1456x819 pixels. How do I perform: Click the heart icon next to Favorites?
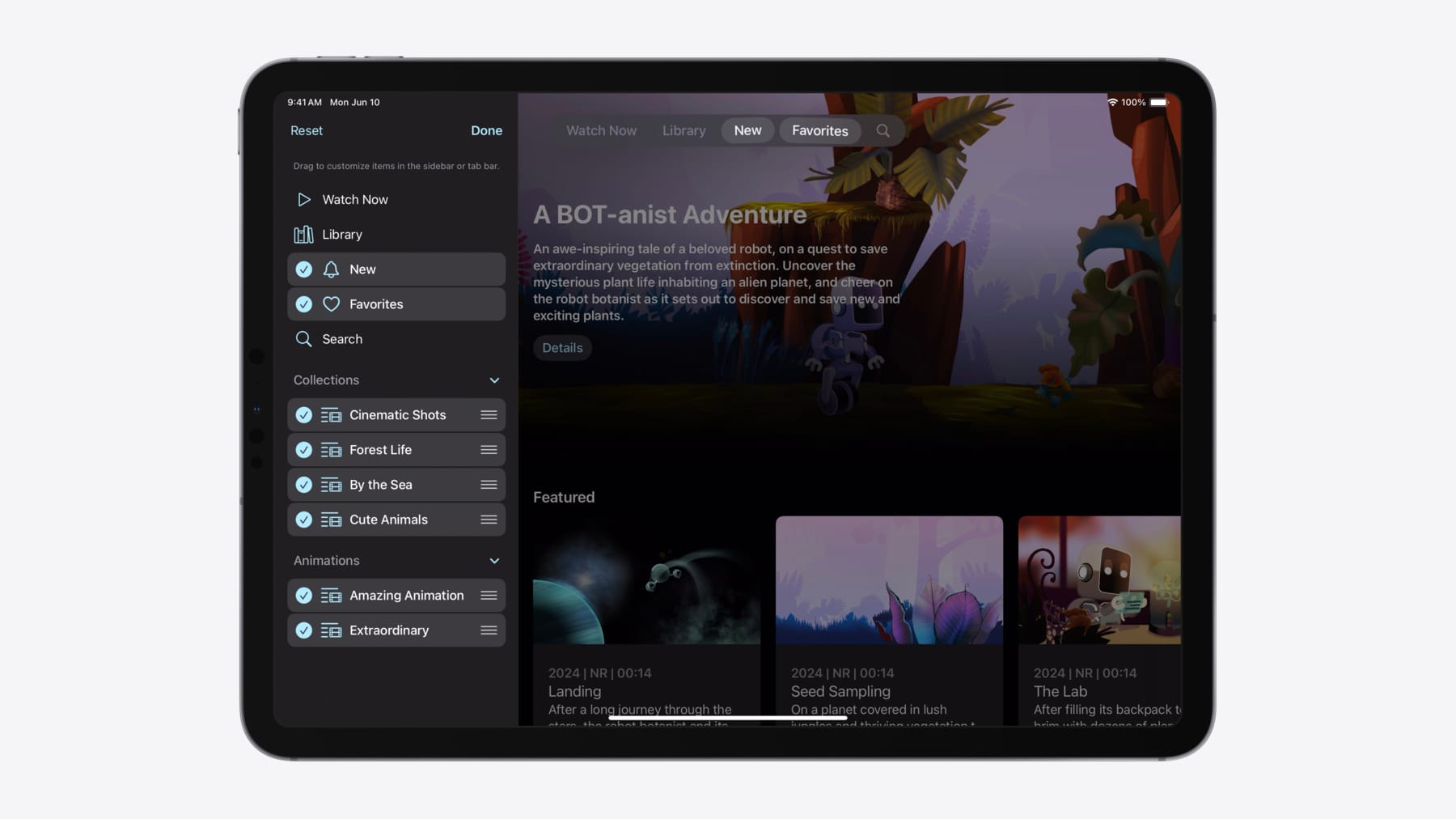coord(331,304)
